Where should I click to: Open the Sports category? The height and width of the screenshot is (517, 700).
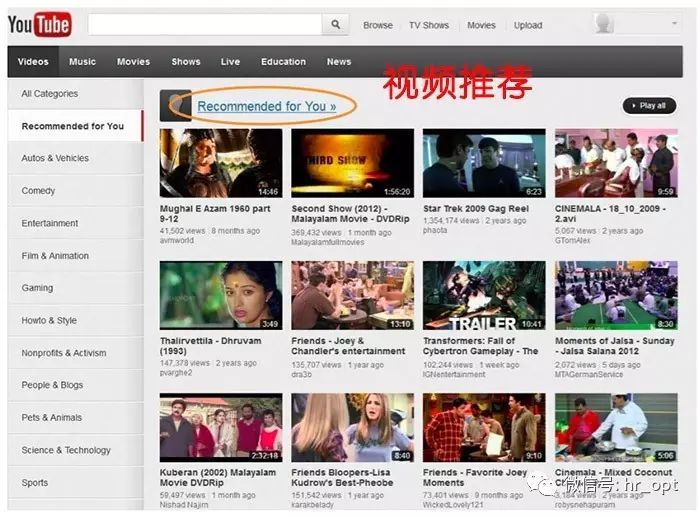75,483
